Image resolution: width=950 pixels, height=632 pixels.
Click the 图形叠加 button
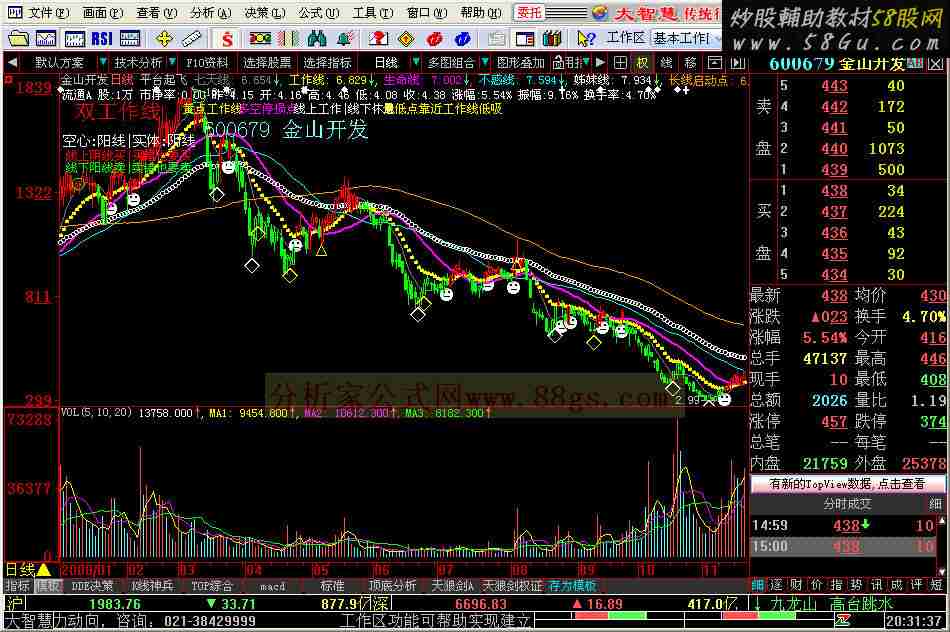tap(520, 62)
